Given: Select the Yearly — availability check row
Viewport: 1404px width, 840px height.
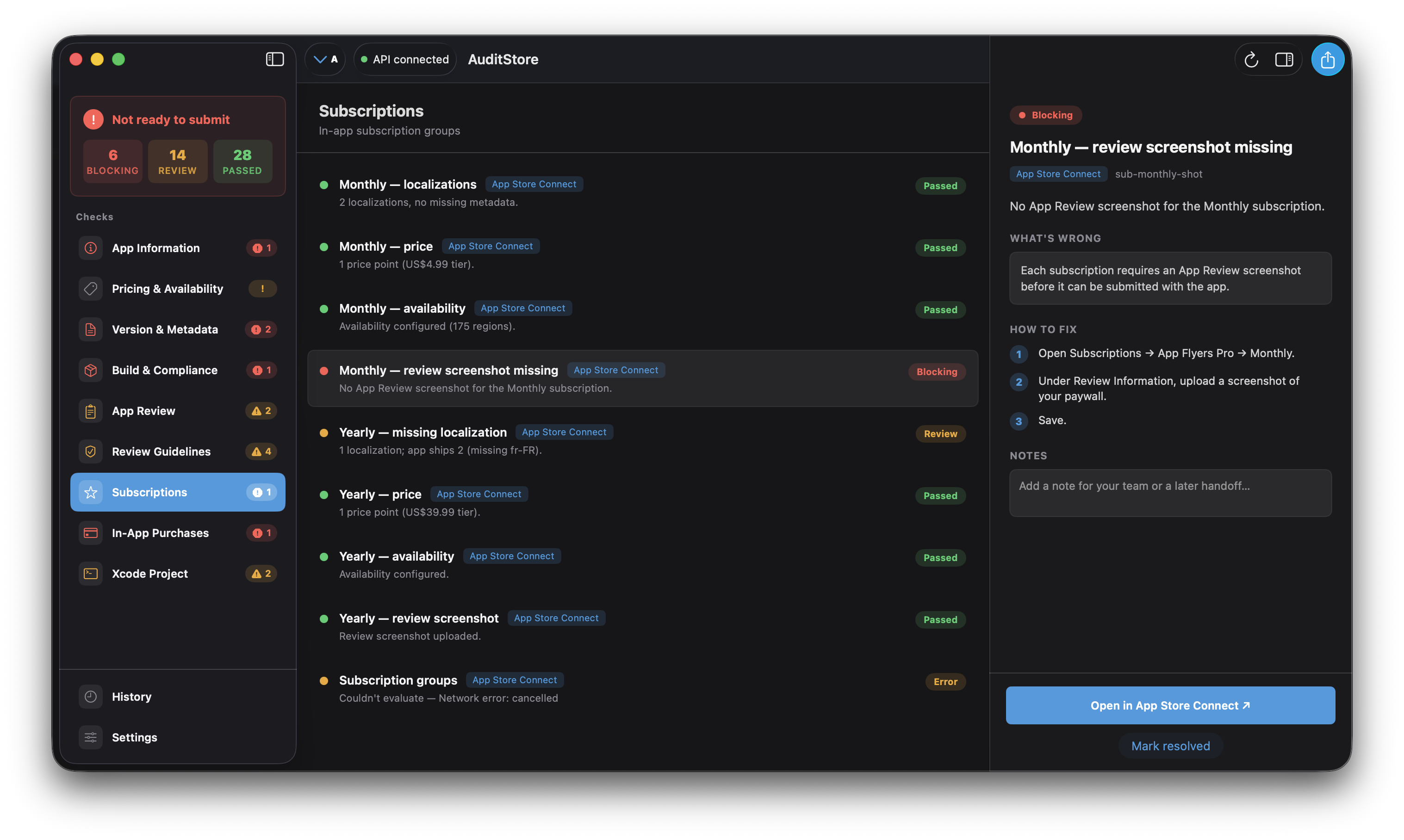Looking at the screenshot, I should (x=643, y=564).
